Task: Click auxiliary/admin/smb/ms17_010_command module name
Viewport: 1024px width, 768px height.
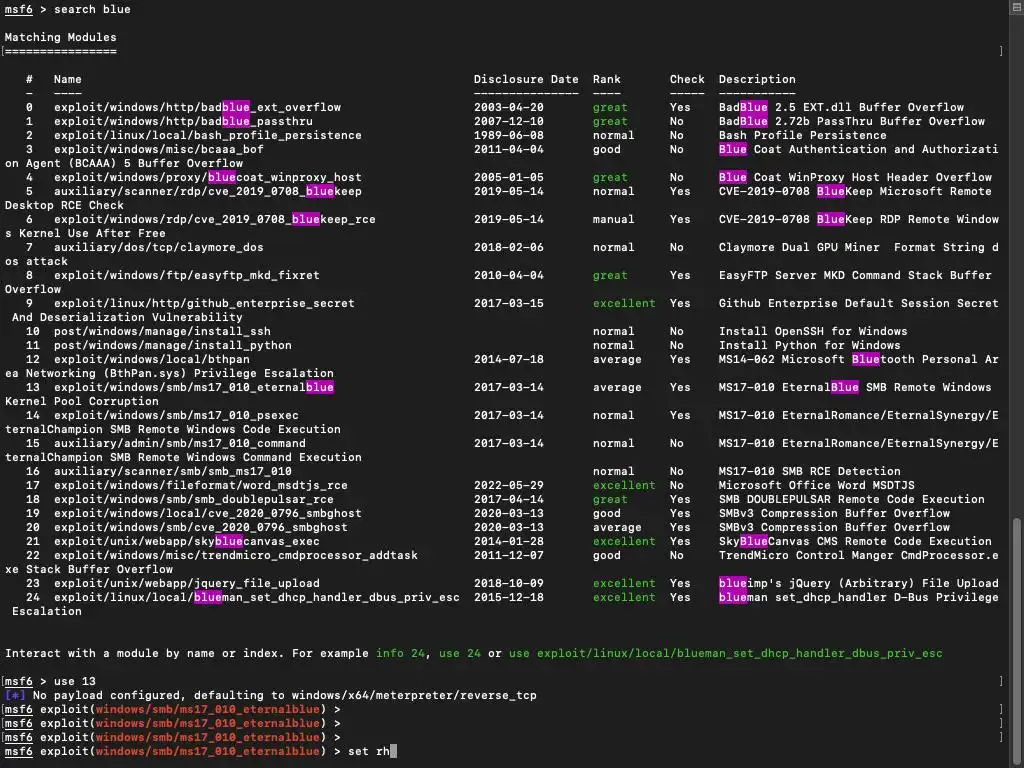Action: point(180,443)
